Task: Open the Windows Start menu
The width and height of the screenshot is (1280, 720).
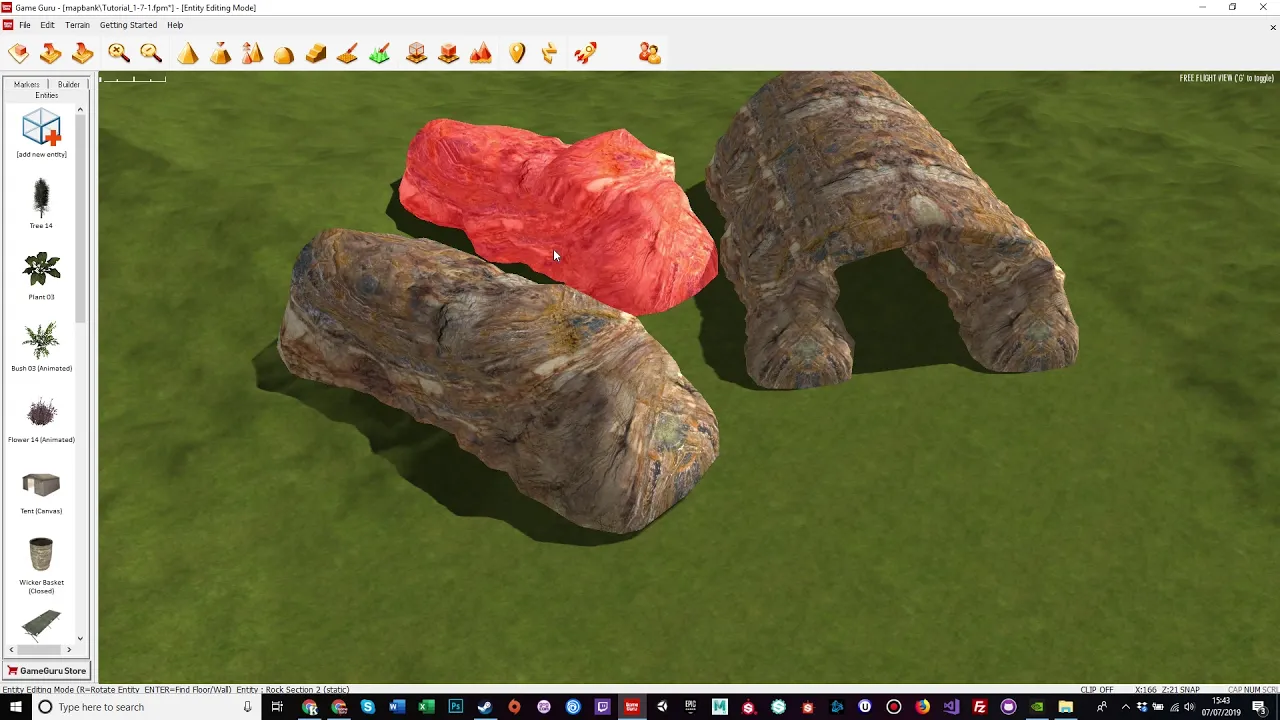Action: point(15,707)
